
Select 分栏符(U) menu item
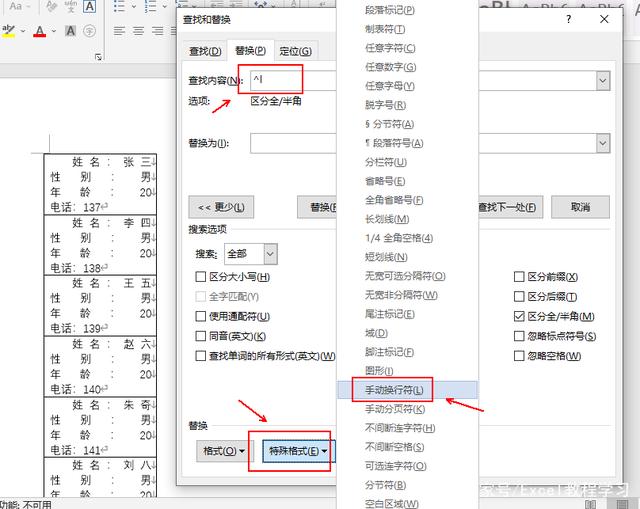(407, 162)
